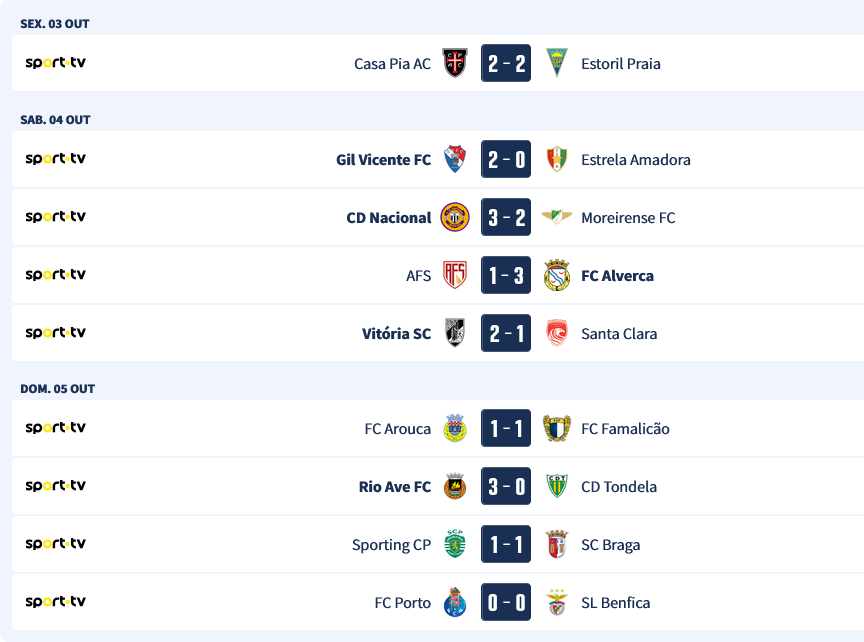Click Sport TV logo on Casa Pia match
The width and height of the screenshot is (864, 642).
pyautogui.click(x=55, y=63)
